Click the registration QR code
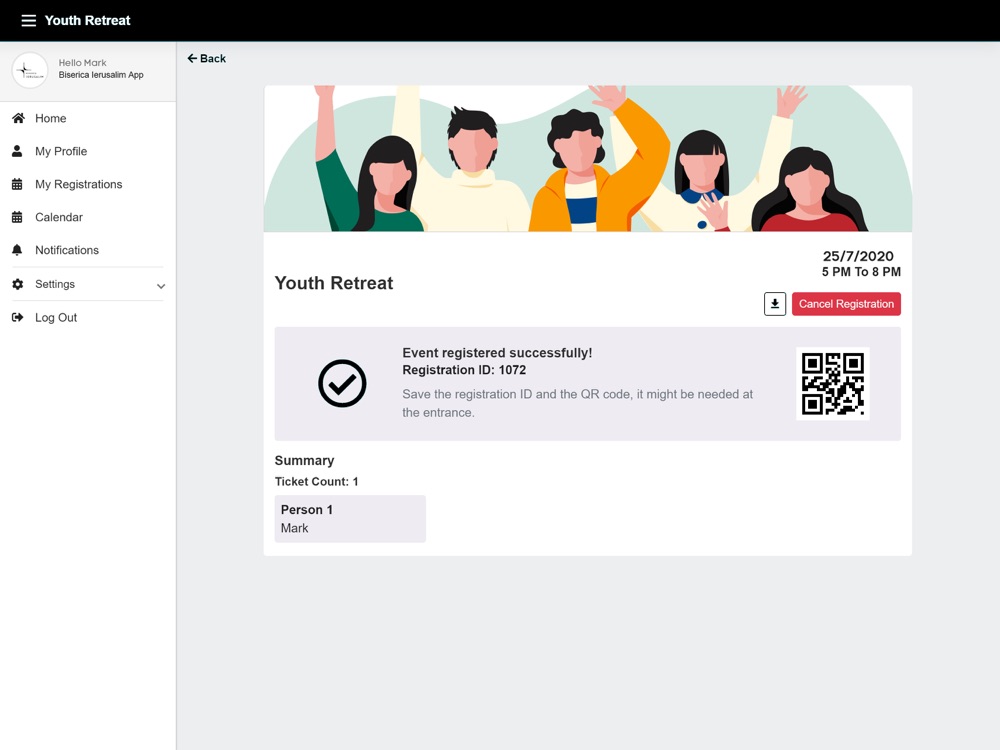 (833, 384)
